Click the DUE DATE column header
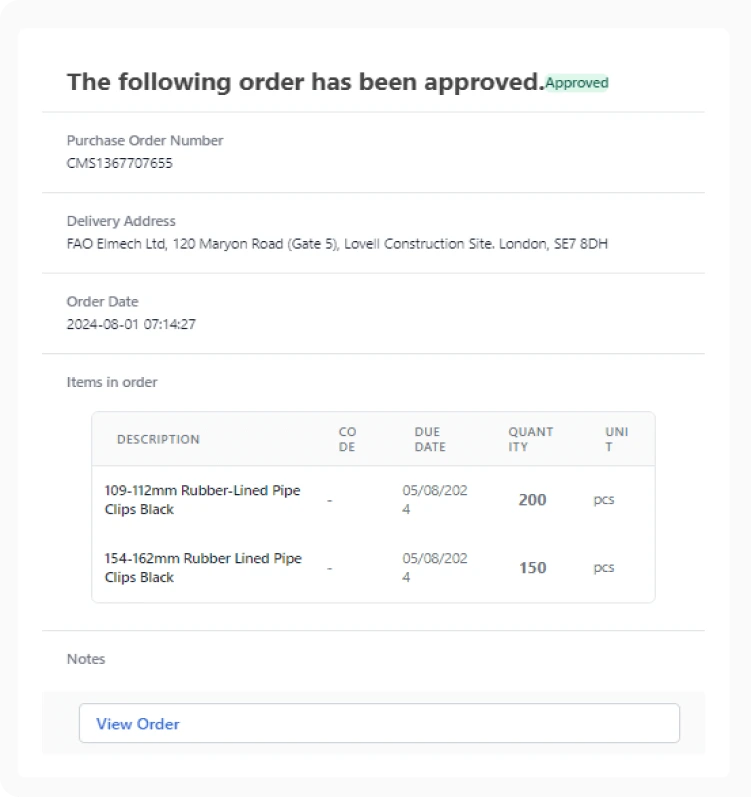Screen dimensions: 751x797 coord(430,439)
